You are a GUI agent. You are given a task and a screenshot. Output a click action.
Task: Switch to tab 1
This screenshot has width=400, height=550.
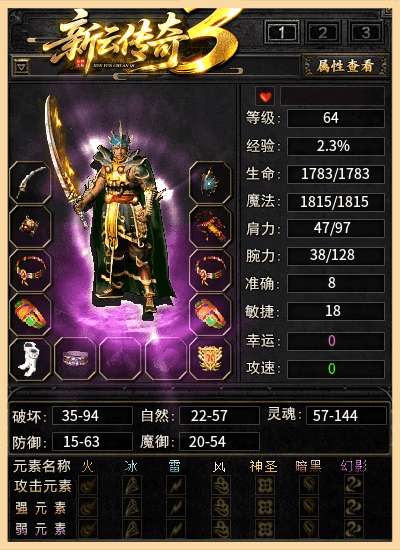(282, 33)
